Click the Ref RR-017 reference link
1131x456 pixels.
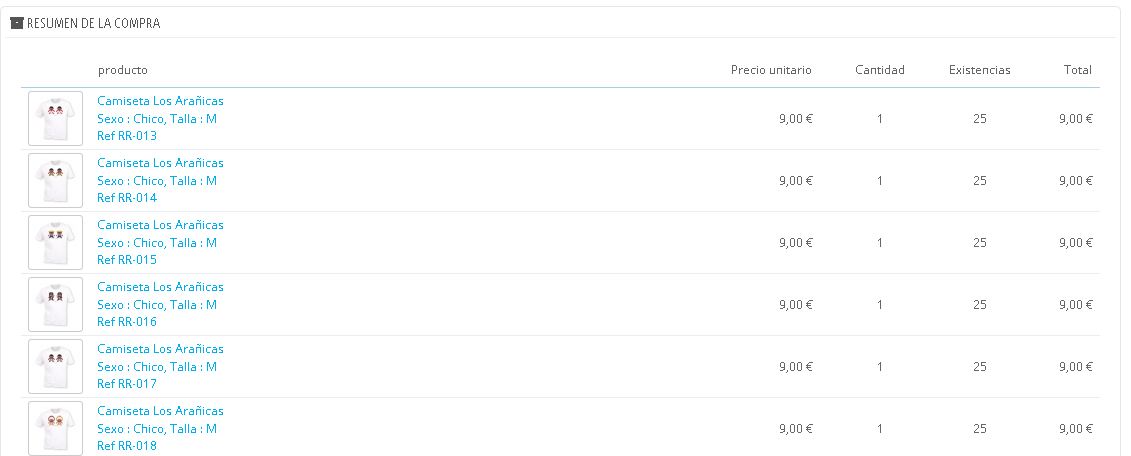pyautogui.click(x=127, y=384)
